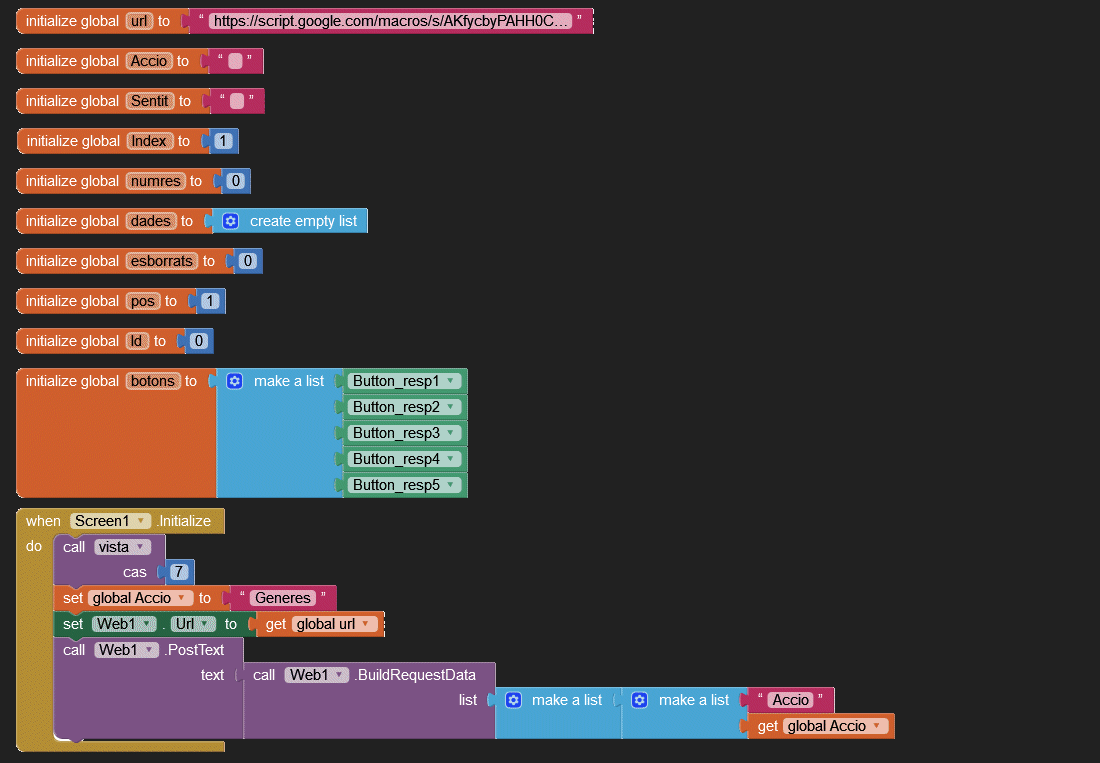Click gear icon on outer PostText make a list
The height and width of the screenshot is (763, 1100).
click(x=514, y=700)
